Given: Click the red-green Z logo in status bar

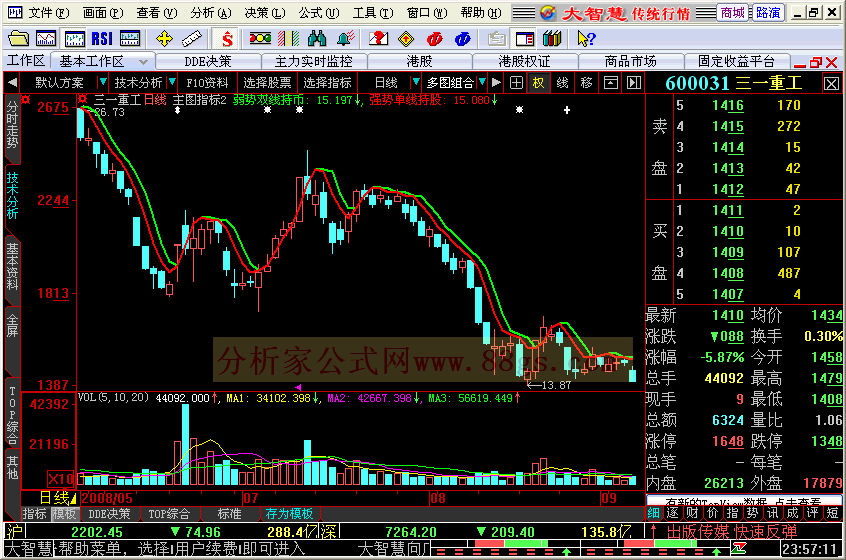Looking at the screenshot, I should 739,549.
